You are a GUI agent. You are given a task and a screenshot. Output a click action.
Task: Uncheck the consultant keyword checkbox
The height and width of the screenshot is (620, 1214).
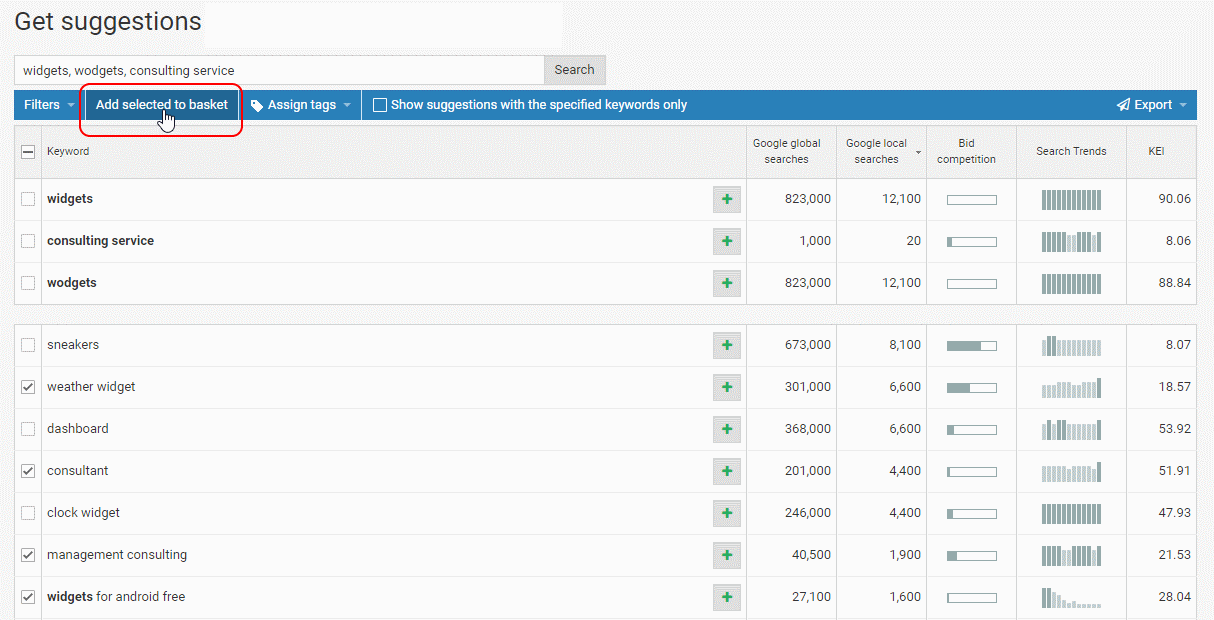[x=28, y=471]
